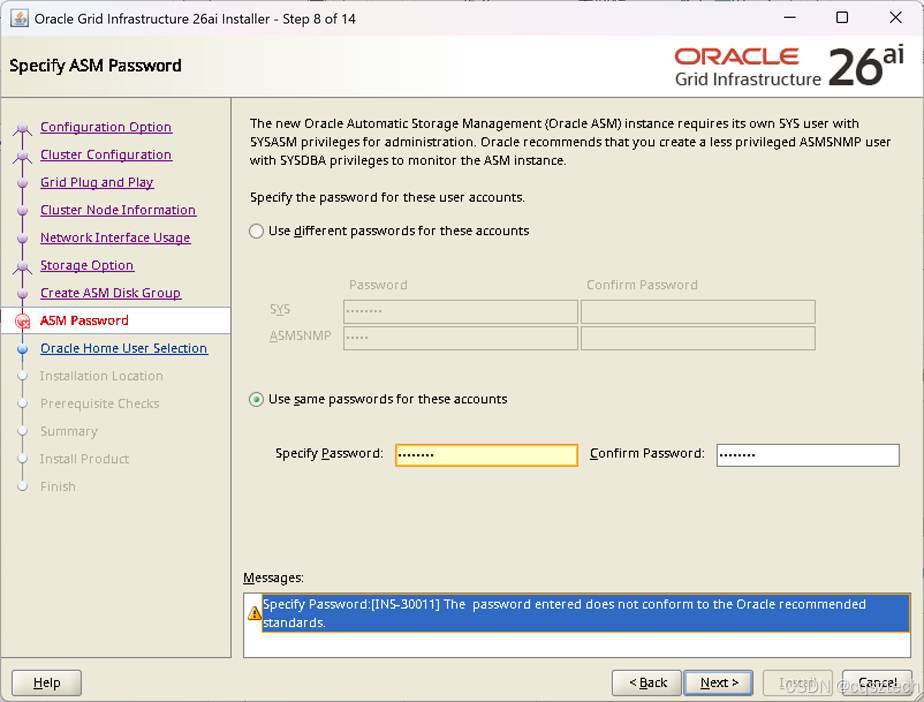Minimize the installer window
Screen dimensions: 924x702
[x=790, y=18]
